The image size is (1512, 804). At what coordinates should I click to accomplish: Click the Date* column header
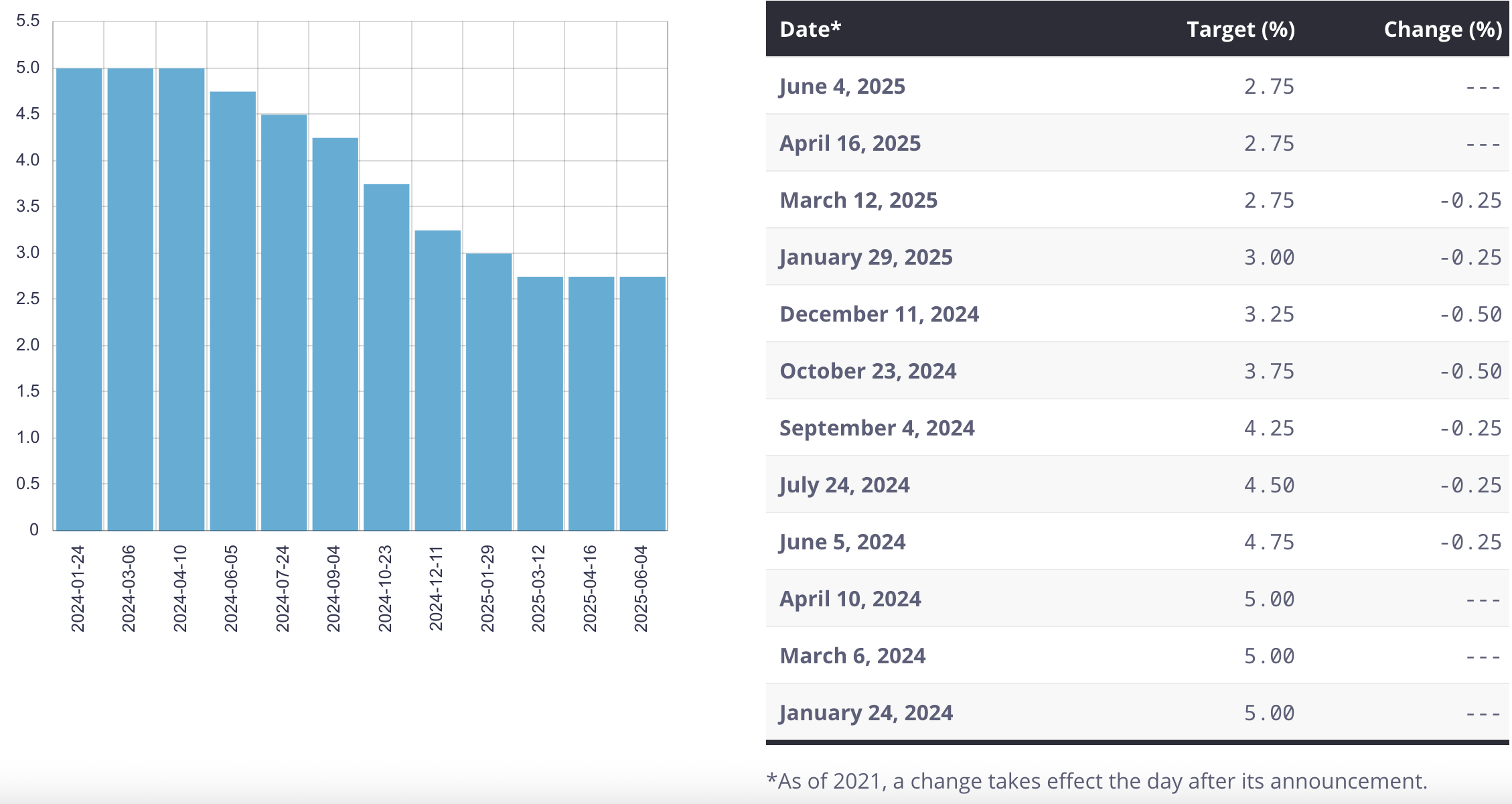[810, 29]
